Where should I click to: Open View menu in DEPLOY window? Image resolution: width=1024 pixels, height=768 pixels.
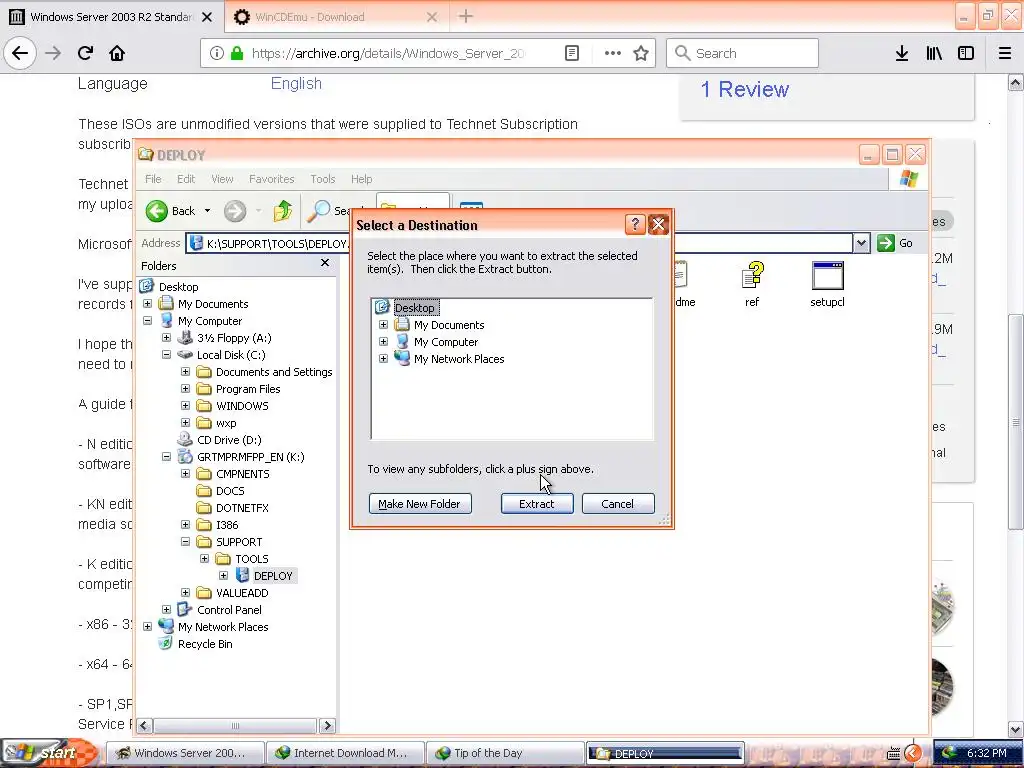pyautogui.click(x=222, y=179)
